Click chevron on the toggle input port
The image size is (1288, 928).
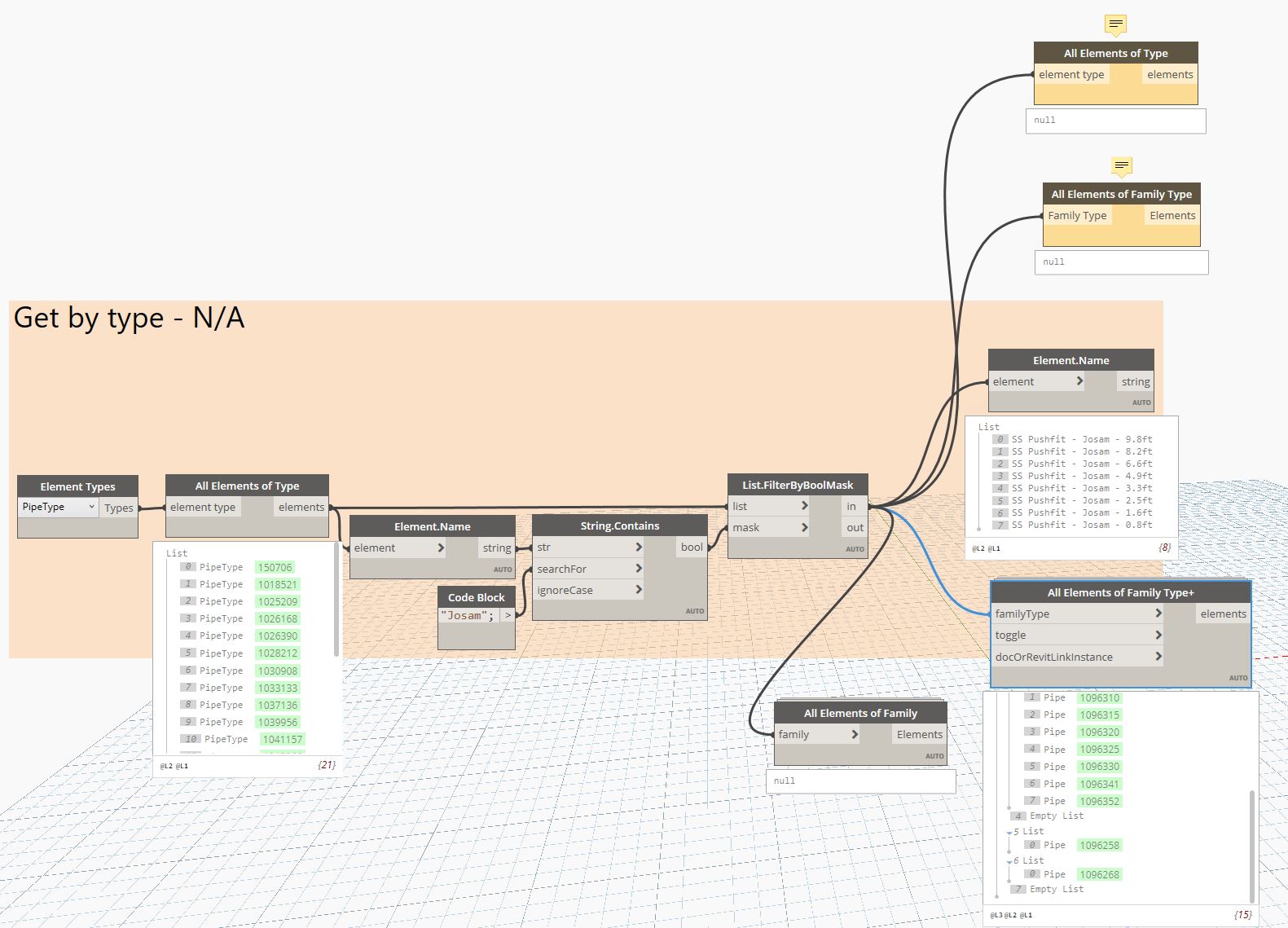point(1158,635)
